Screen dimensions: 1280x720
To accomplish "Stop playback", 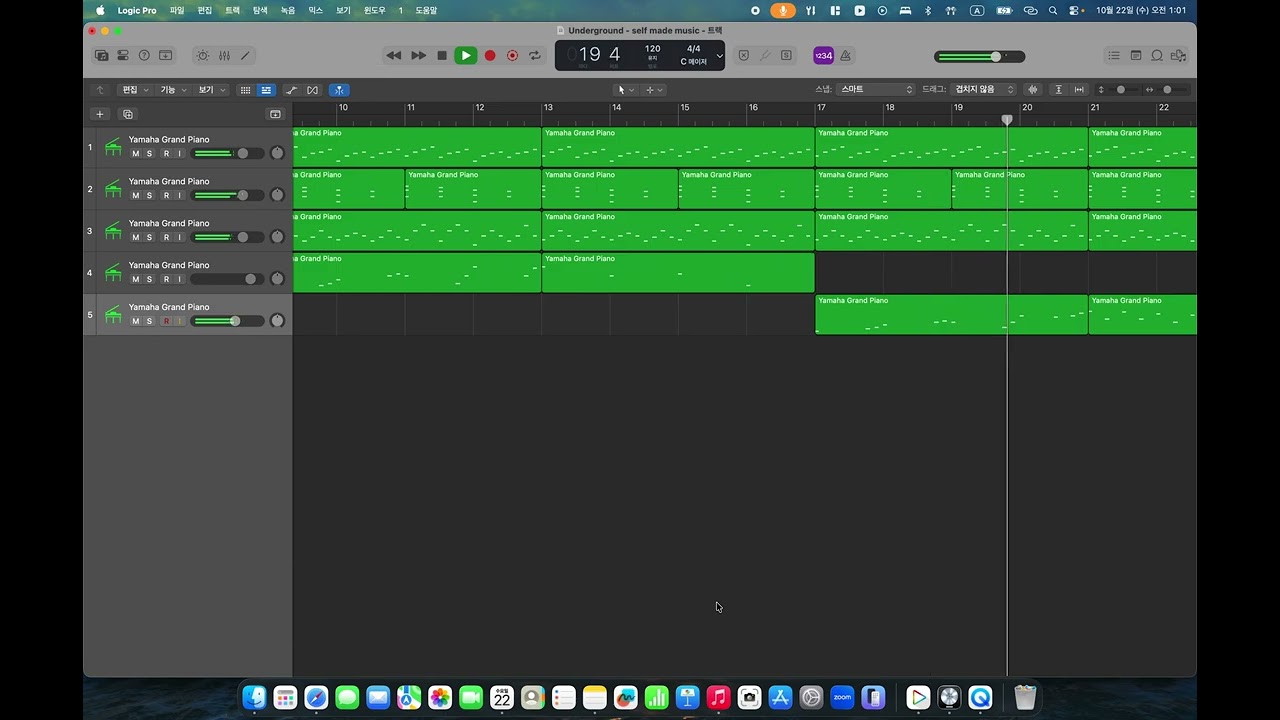I will (x=442, y=56).
